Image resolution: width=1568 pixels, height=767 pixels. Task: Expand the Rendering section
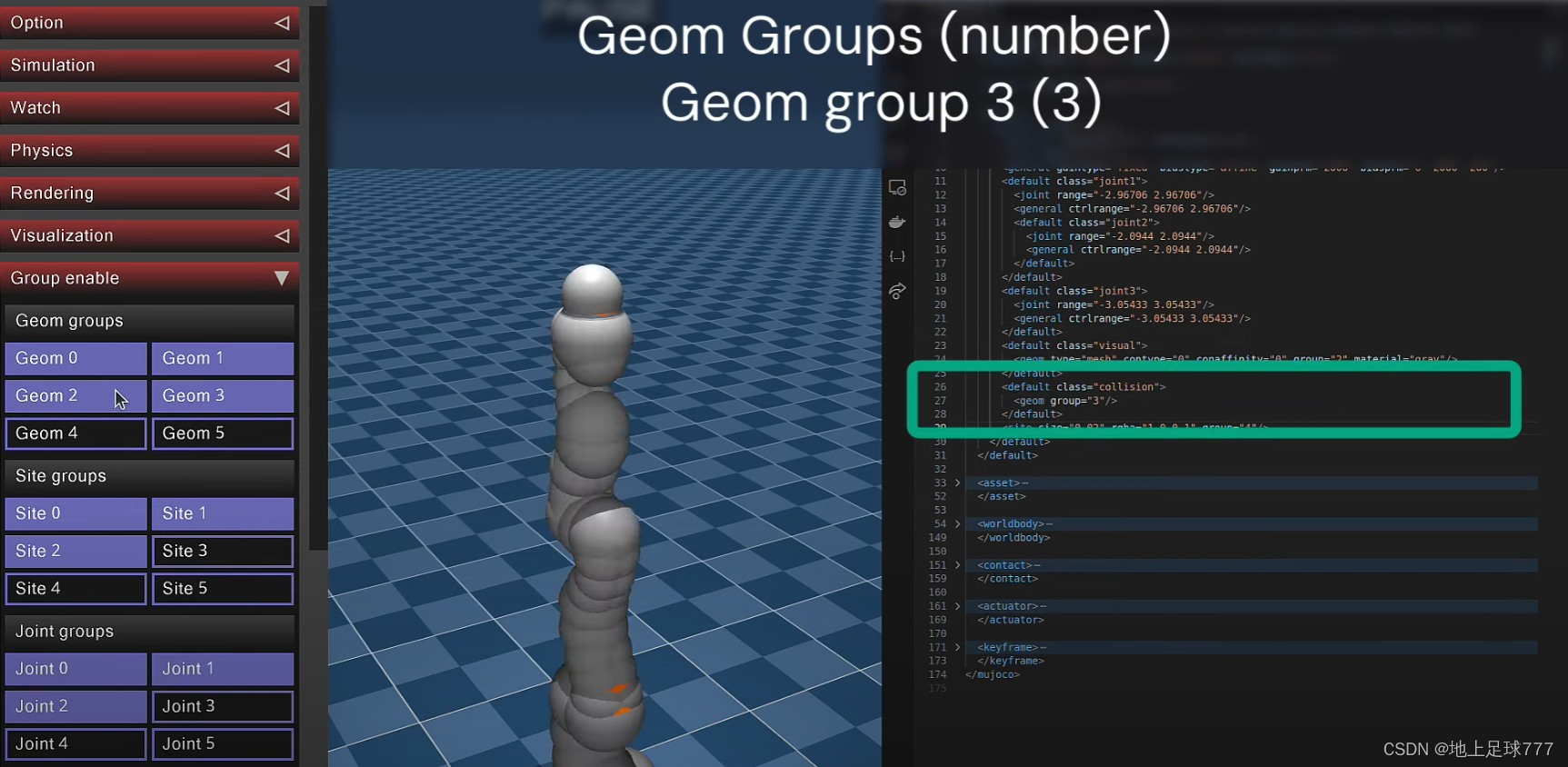pos(149,194)
